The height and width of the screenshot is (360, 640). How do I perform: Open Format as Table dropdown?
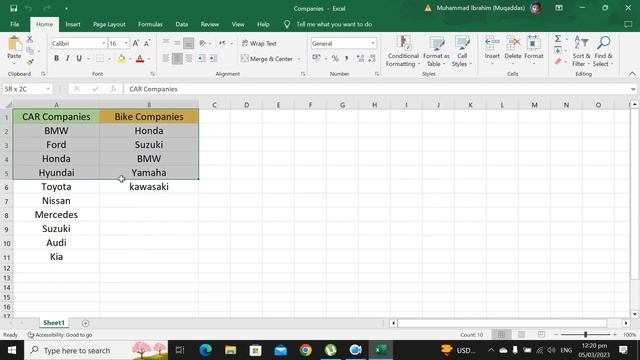(x=436, y=51)
